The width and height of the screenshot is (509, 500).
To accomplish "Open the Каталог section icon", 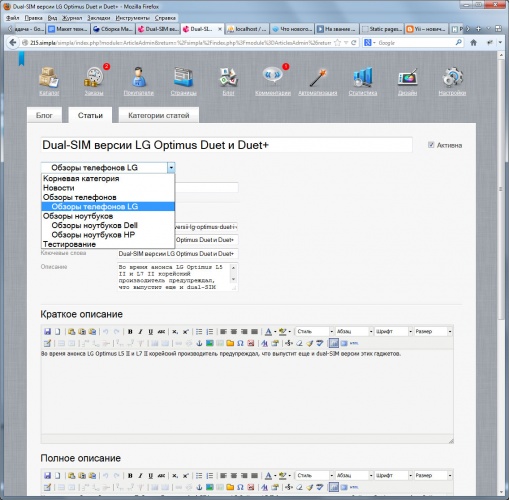I will pos(49,77).
